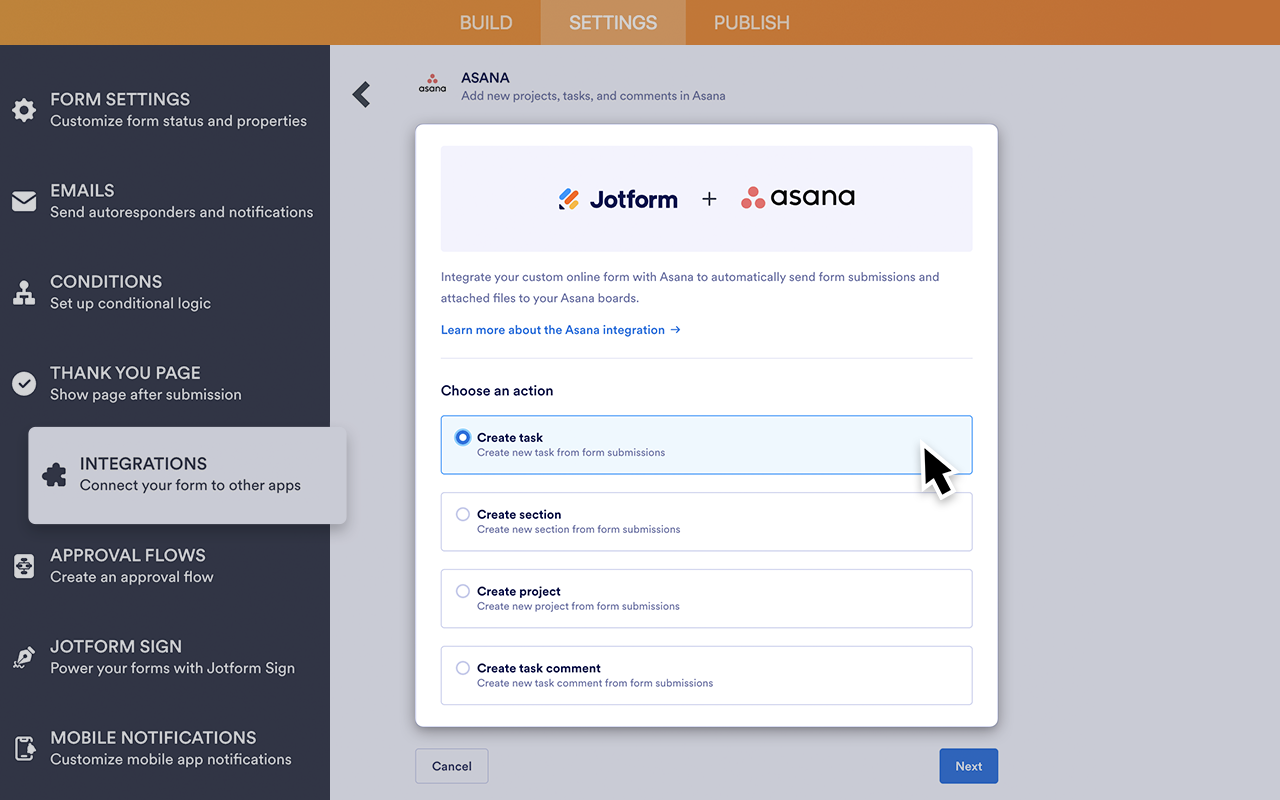Image resolution: width=1280 pixels, height=800 pixels.
Task: Click the Emails envelope icon
Action: coord(24,201)
